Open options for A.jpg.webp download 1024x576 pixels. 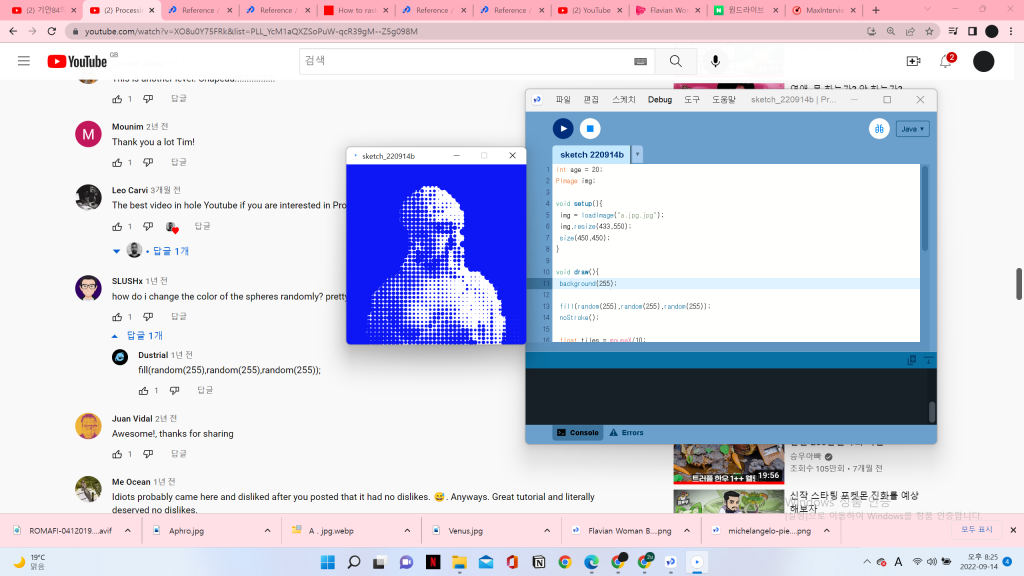tap(408, 531)
